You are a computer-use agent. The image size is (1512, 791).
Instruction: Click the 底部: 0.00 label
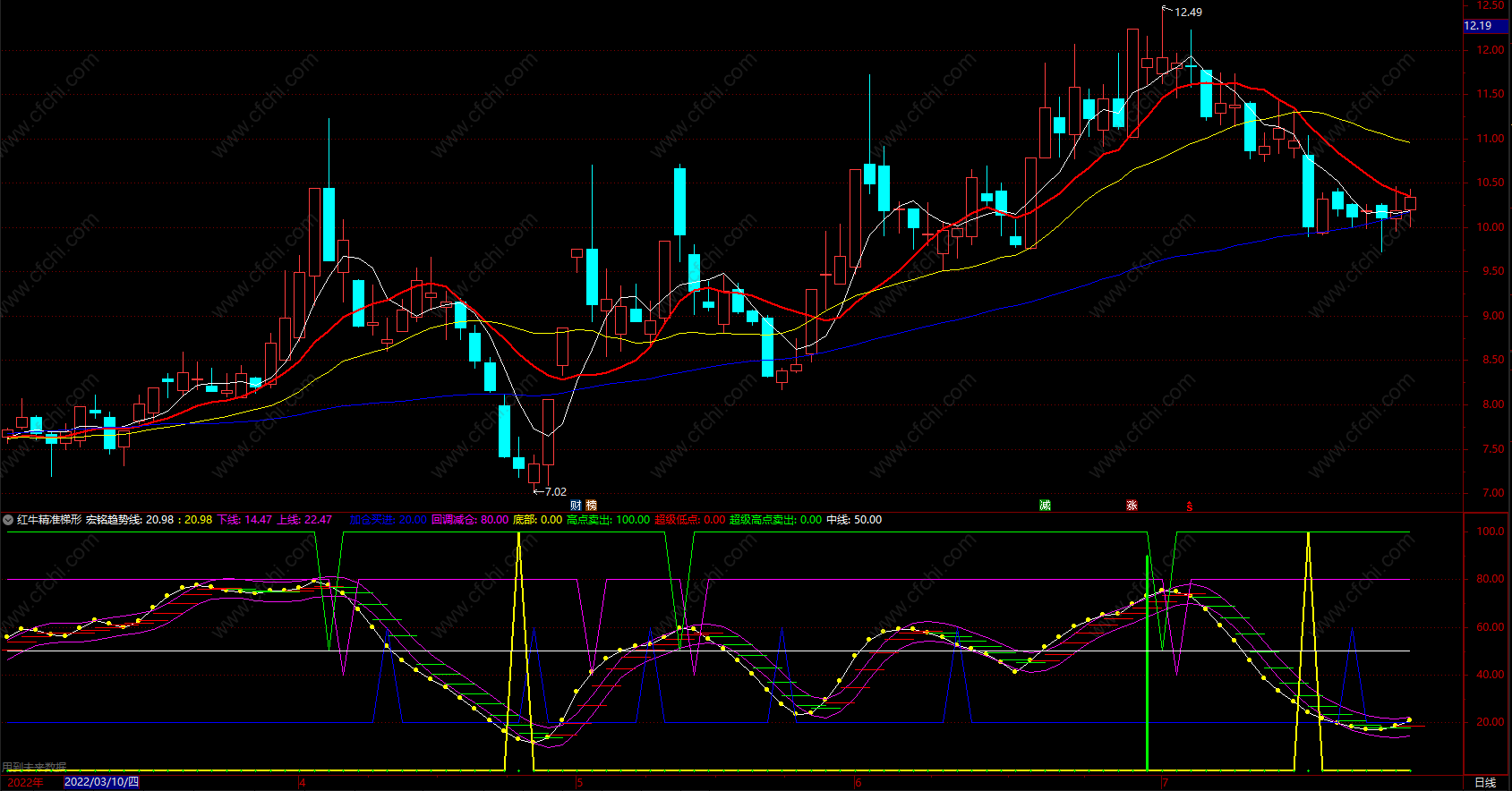537,520
